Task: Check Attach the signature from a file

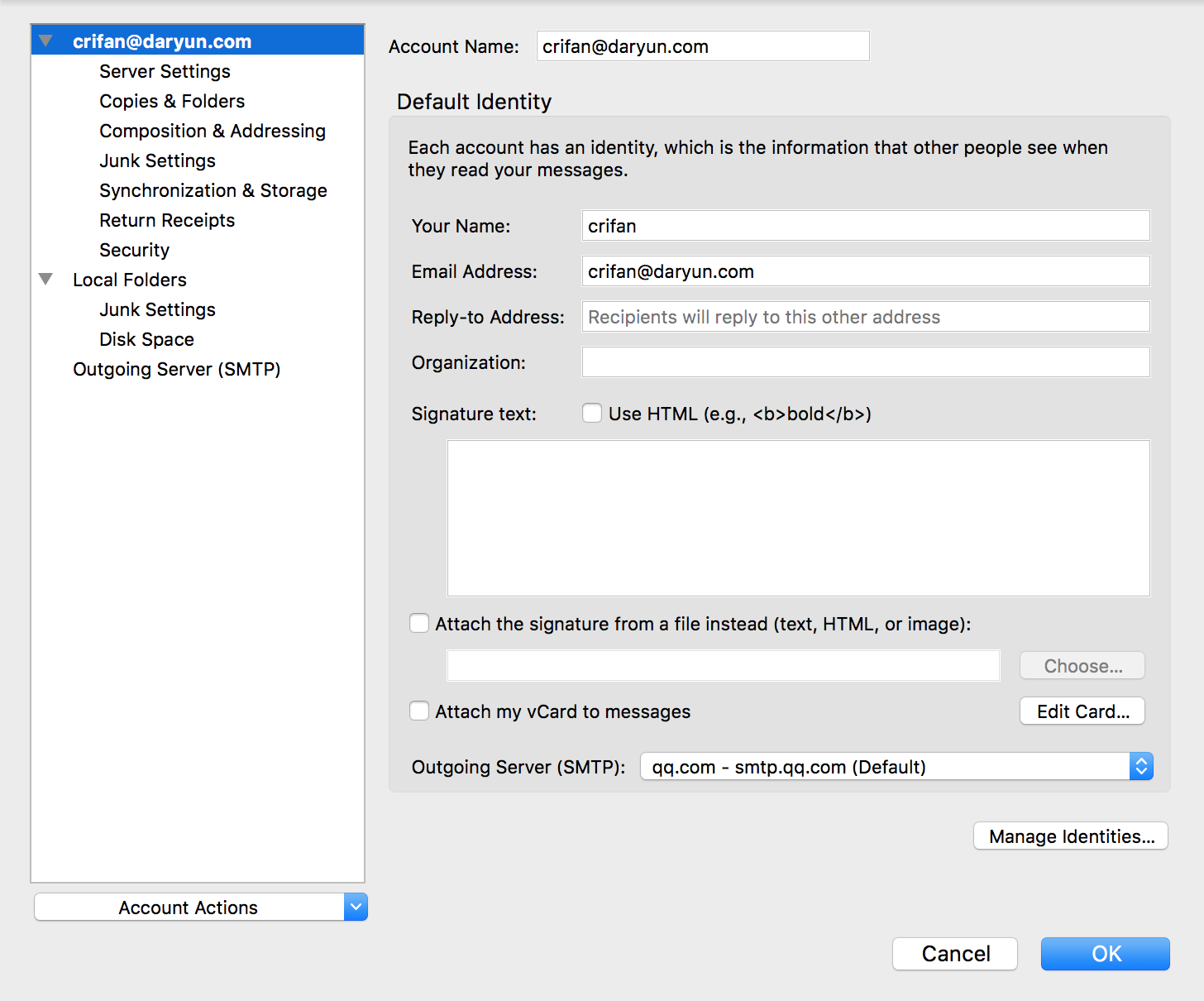Action: 420,624
